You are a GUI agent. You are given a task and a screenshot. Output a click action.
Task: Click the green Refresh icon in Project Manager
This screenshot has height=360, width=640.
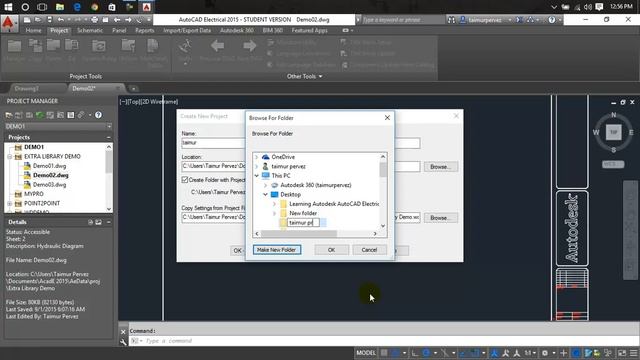[40, 115]
